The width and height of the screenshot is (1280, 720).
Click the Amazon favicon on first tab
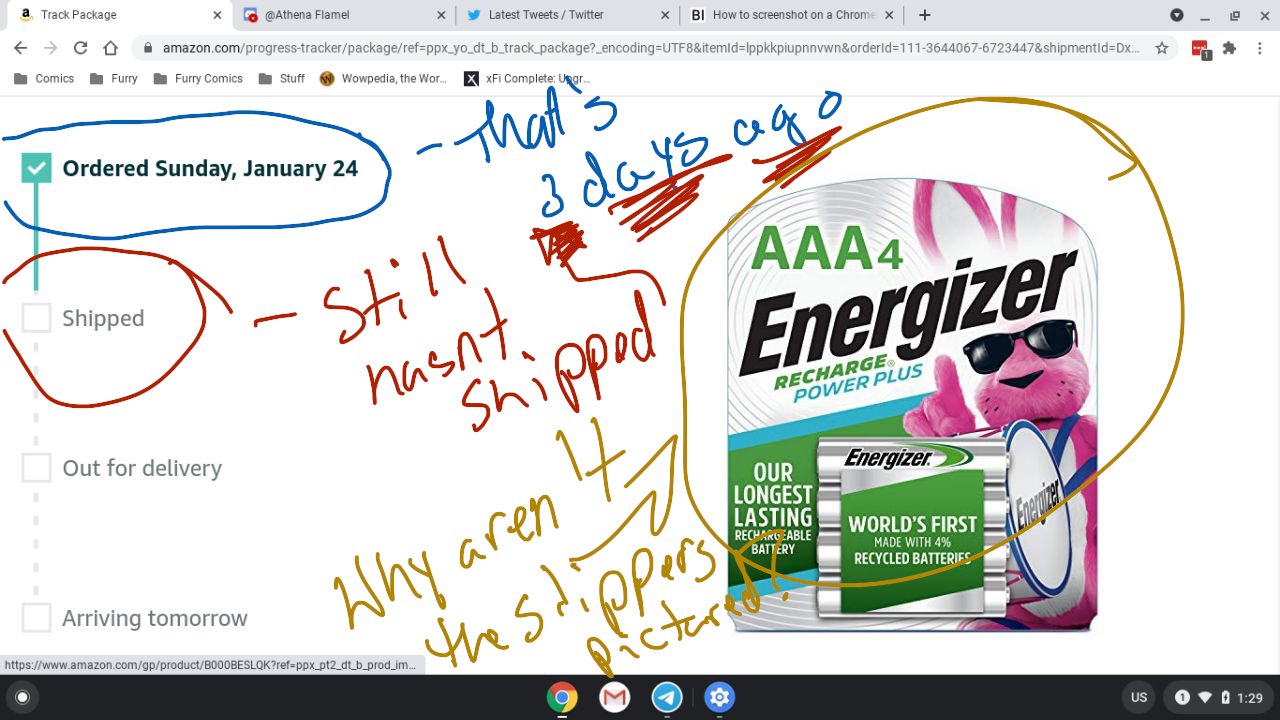[26, 15]
